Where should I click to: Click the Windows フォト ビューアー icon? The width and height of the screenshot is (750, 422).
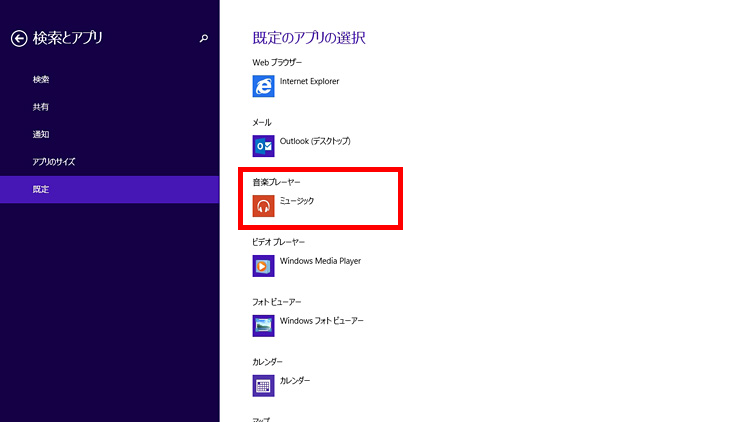264,326
